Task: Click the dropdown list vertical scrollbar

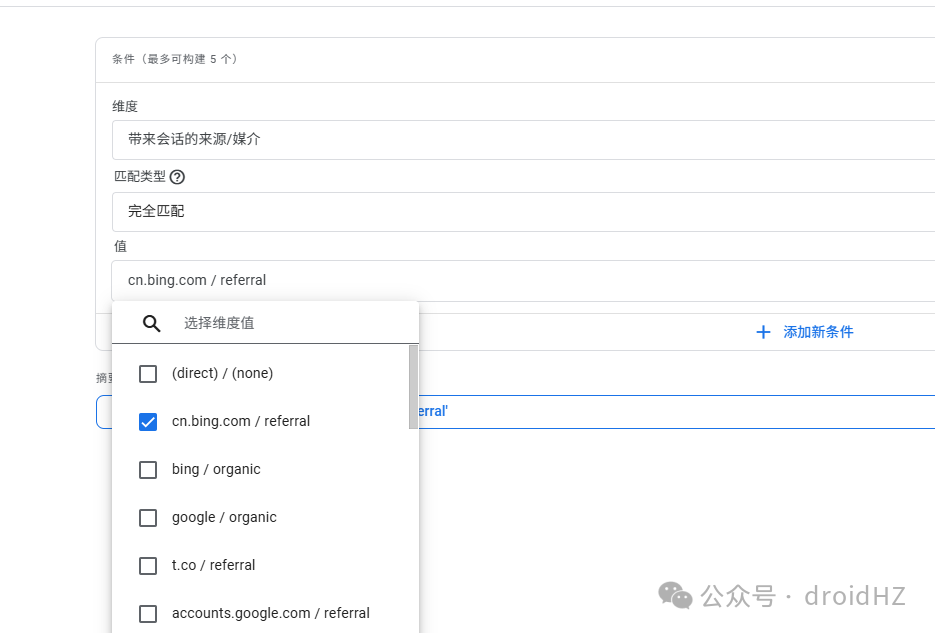Action: click(413, 387)
